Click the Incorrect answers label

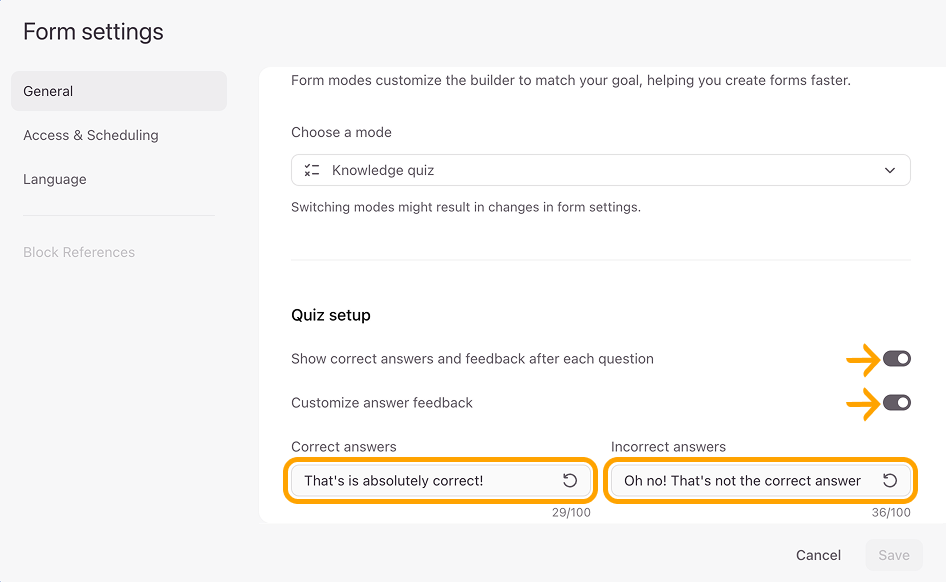(668, 447)
